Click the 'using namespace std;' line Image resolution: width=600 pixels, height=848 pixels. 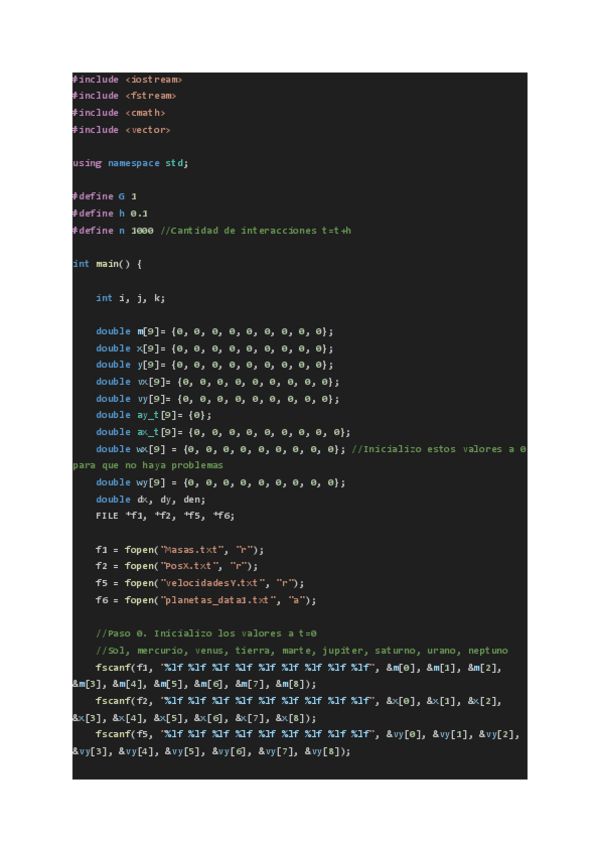(130, 163)
